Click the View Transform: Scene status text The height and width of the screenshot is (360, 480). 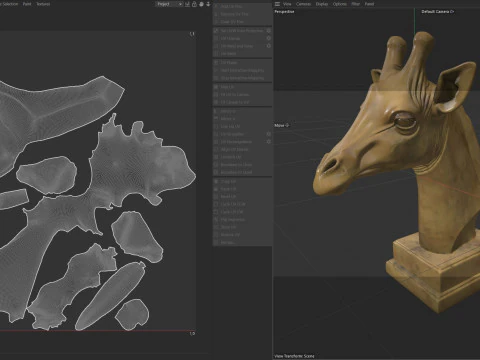pos(294,356)
